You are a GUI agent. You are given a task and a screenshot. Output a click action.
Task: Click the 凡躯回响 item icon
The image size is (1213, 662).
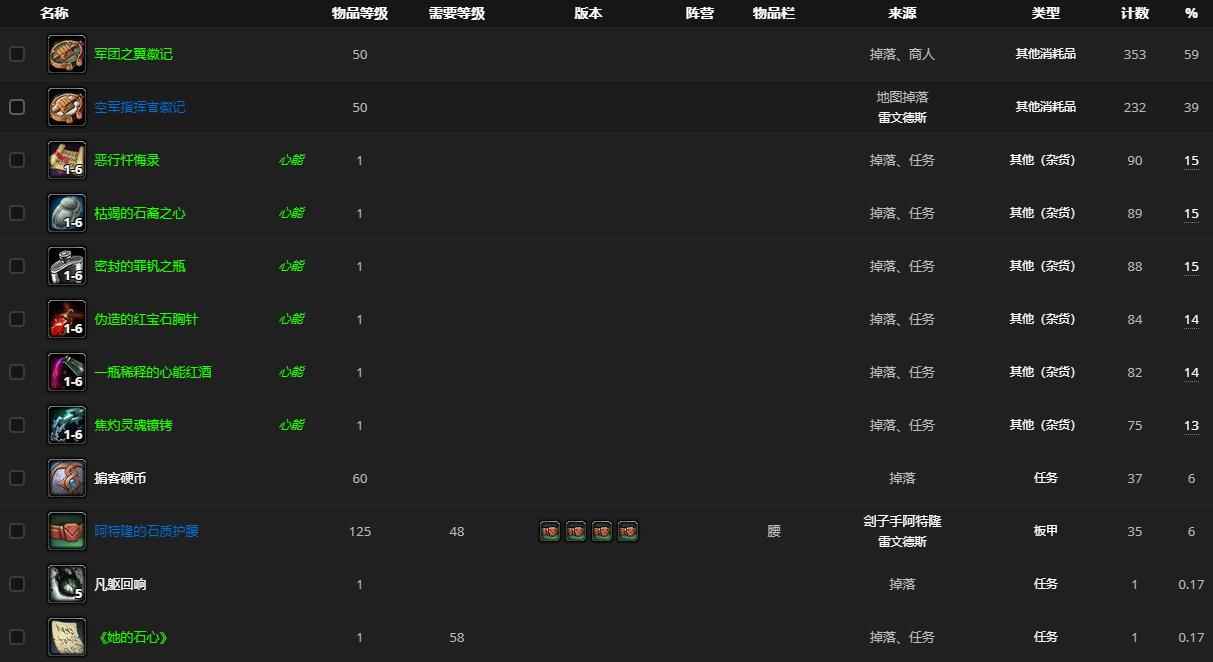[67, 584]
